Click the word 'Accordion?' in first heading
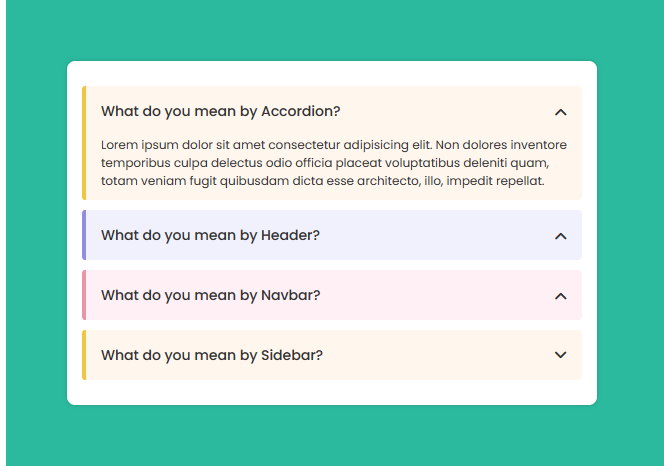Screen dimensions: 664x466 pyautogui.click(x=301, y=111)
